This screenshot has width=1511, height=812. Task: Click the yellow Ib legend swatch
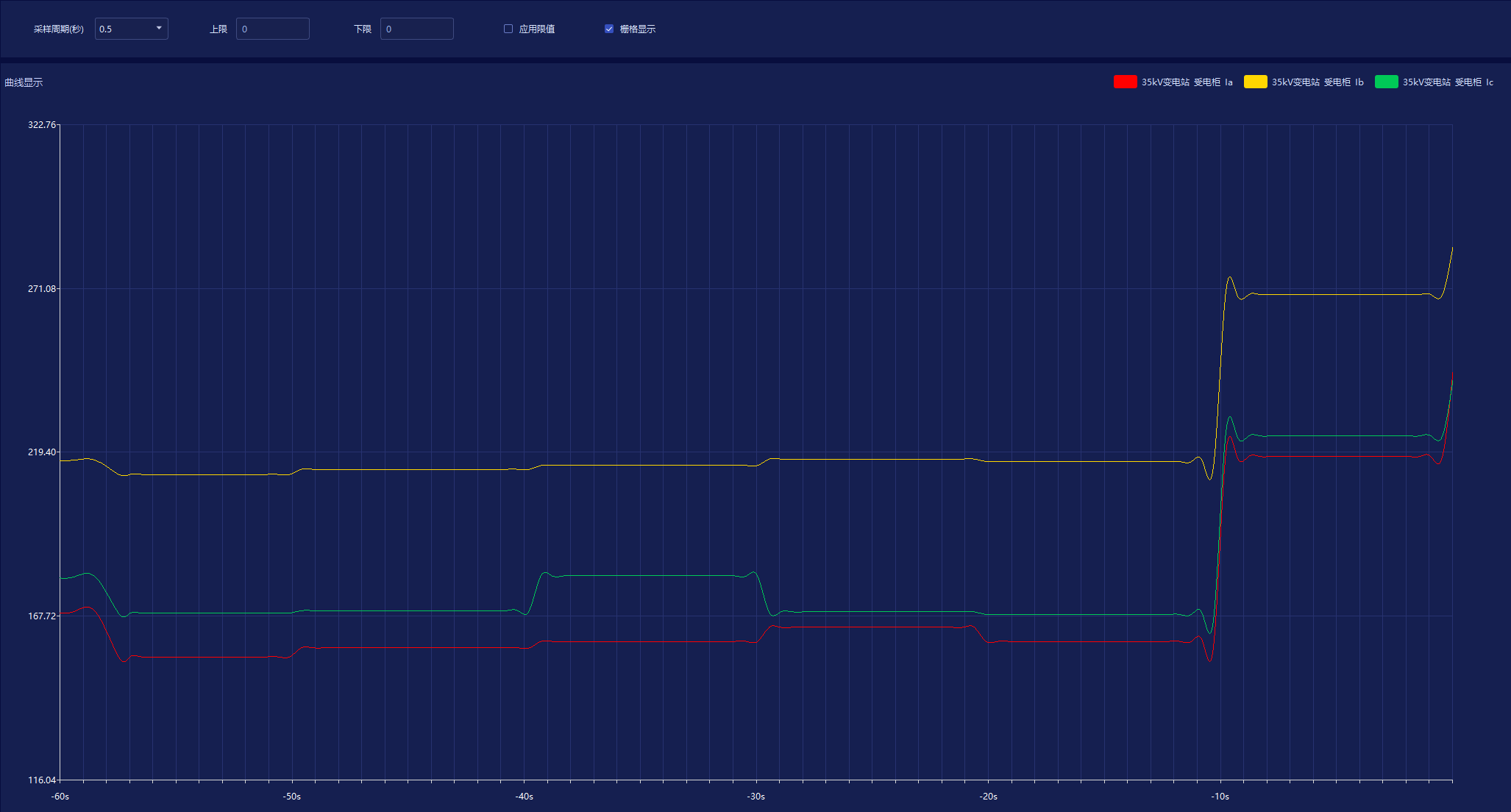point(1255,82)
